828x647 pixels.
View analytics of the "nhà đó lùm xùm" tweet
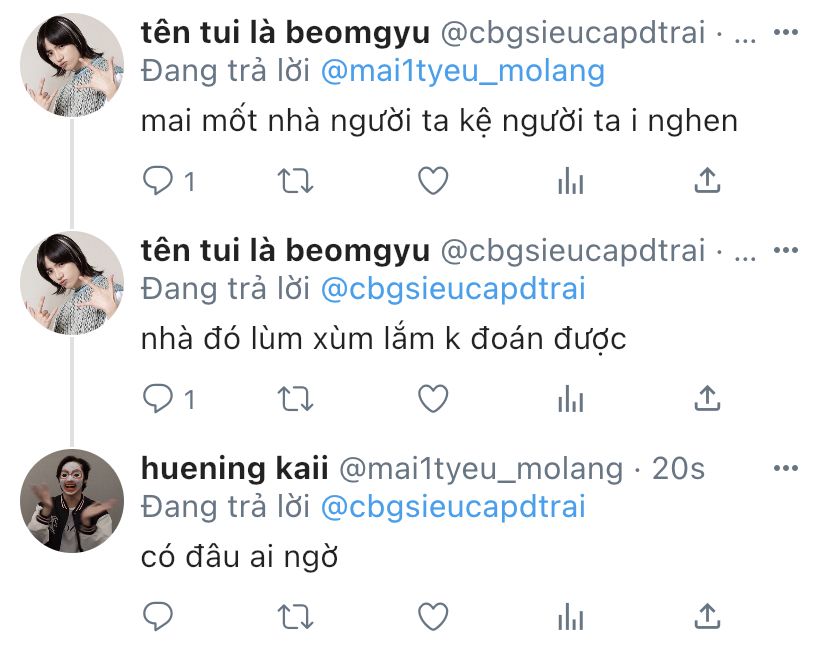(x=571, y=399)
